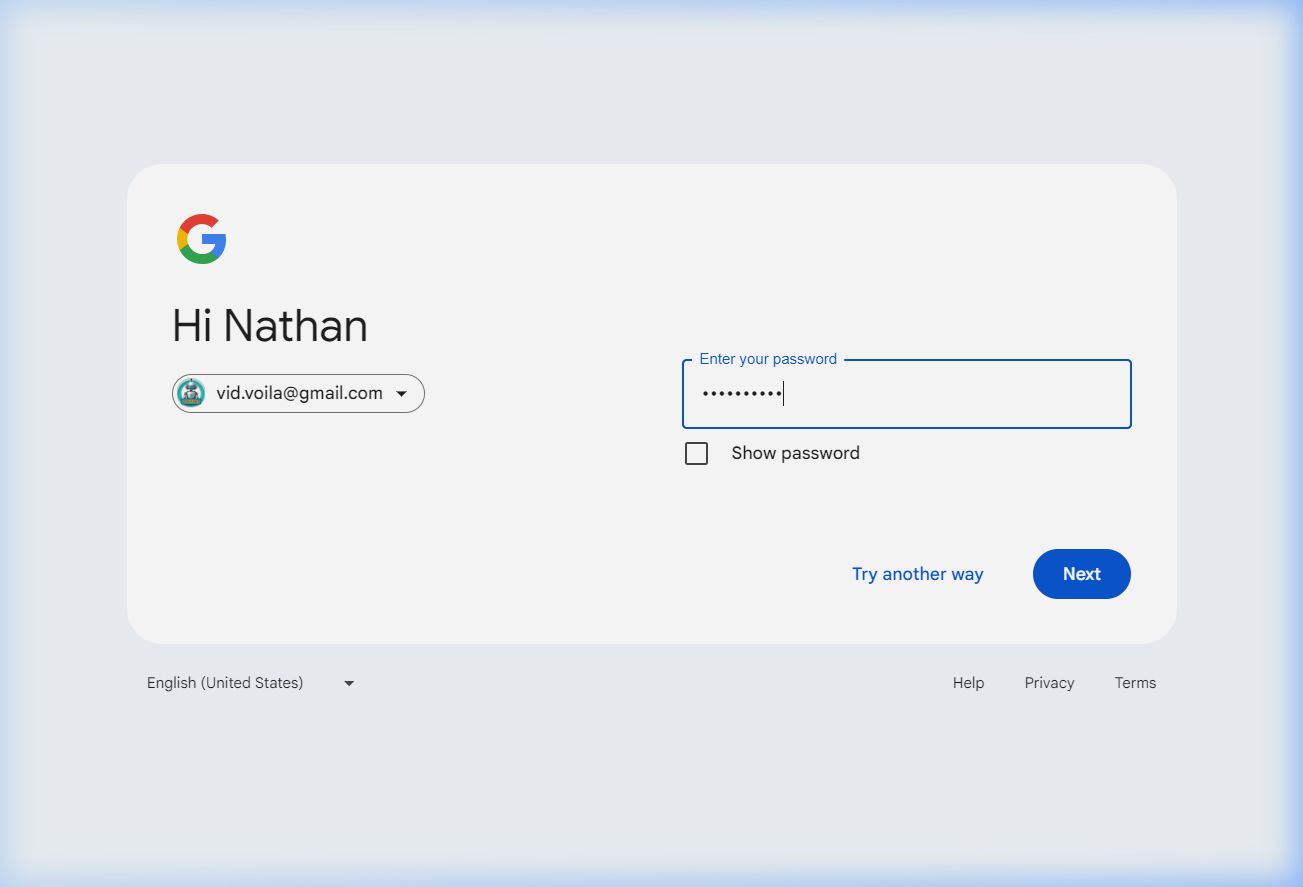Click the 'Nathan' name in the greeting
Screen dimensions: 1303x887
[295, 326]
